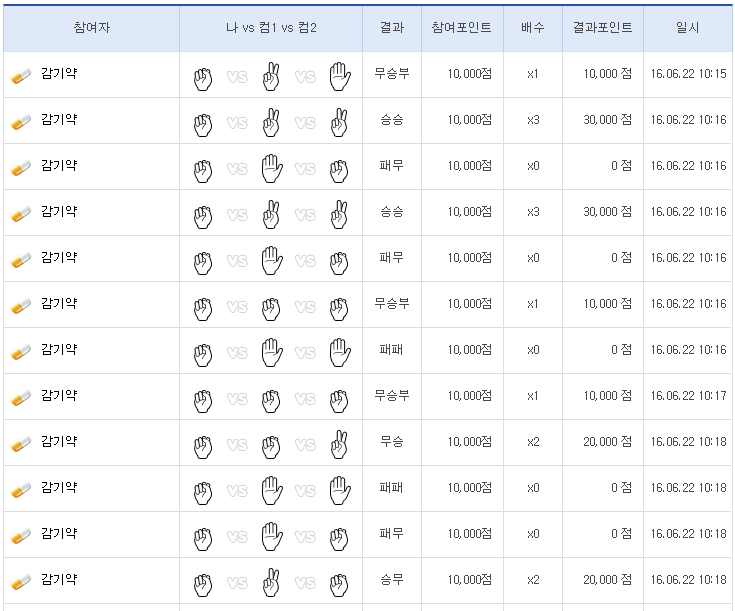Viewport: 735px width, 611px height.
Task: Click 컴2 paper hand in 패패 row at 10:18
Action: (340, 489)
